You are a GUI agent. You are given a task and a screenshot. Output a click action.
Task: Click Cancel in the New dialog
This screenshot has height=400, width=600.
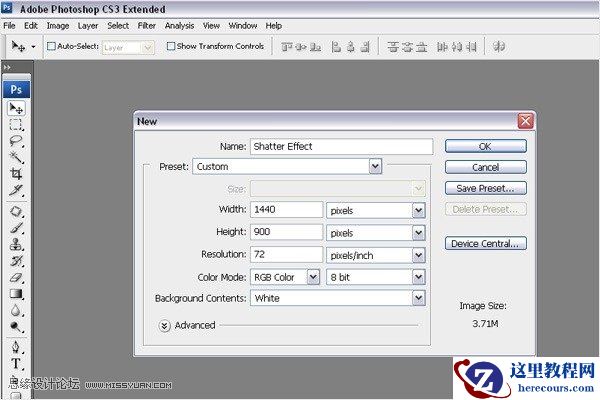(x=486, y=167)
